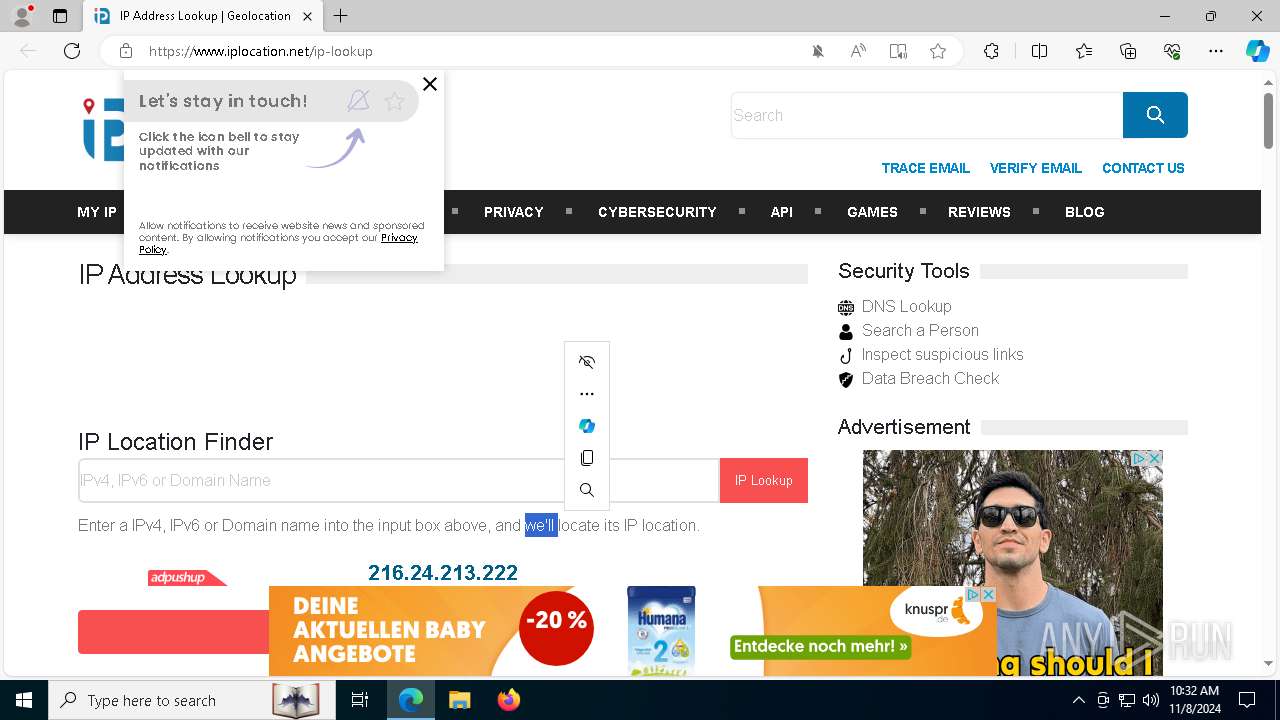Launch Firefox from taskbar
The width and height of the screenshot is (1280, 720).
509,700
